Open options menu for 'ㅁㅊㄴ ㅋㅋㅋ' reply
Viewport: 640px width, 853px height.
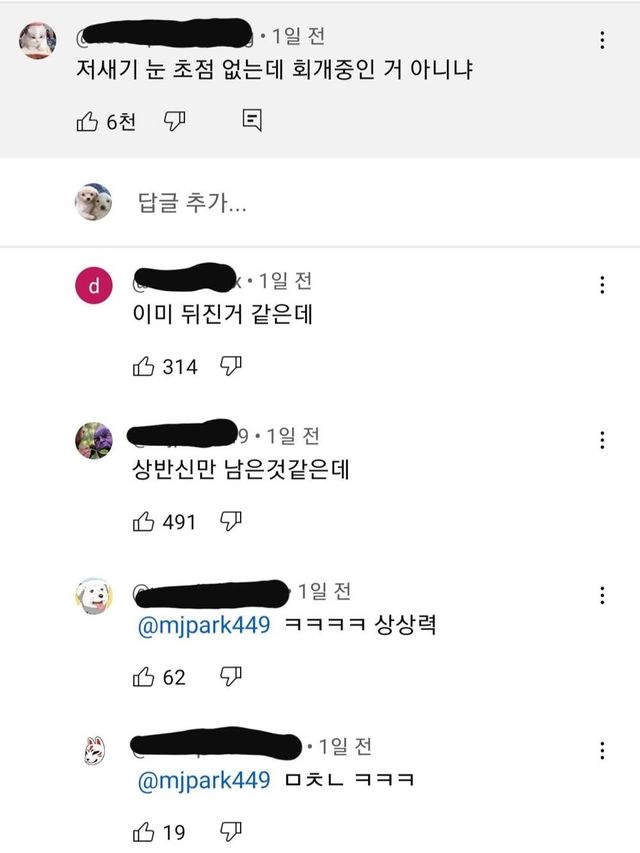pos(602,750)
